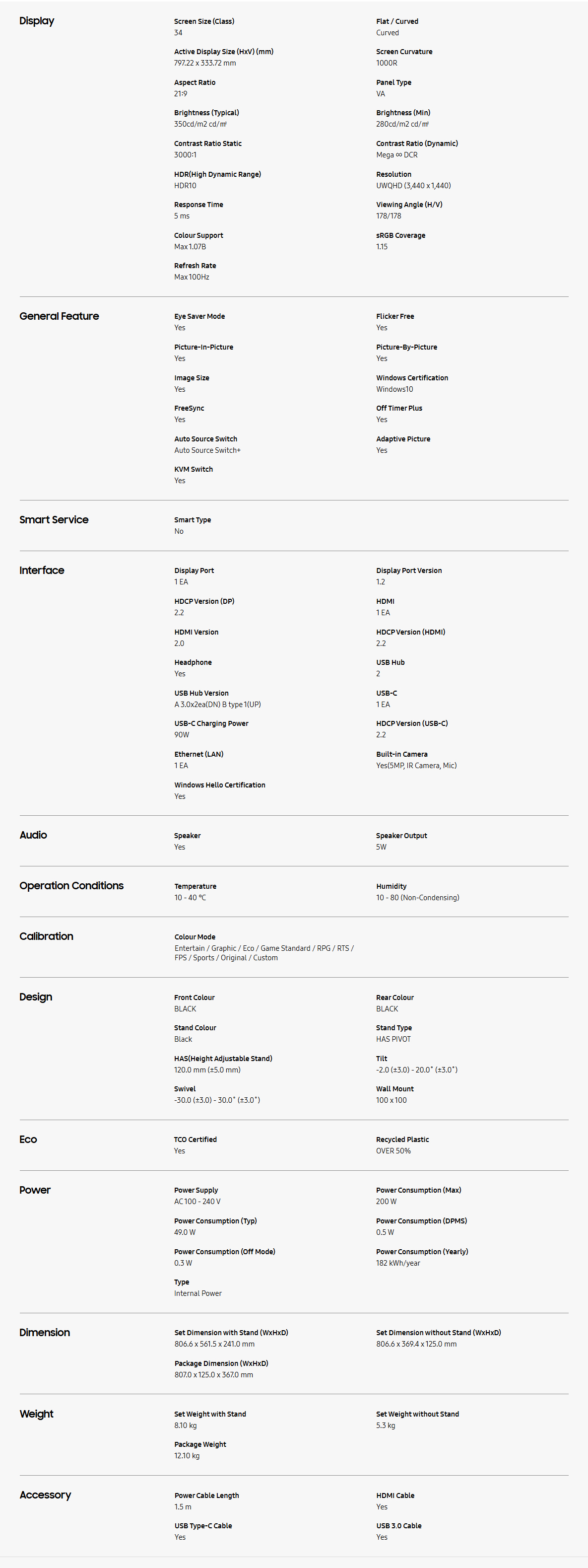Click the Smart Service heading
This screenshot has height=1568, width=588.
54,519
